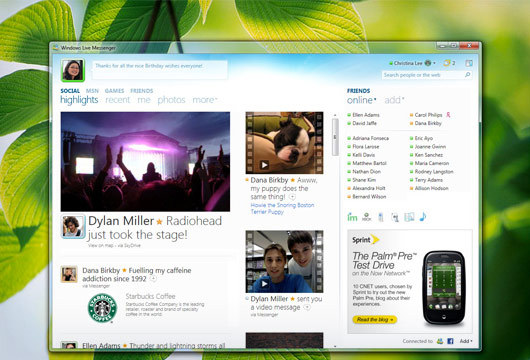Open the online friends filter dropdown
530x360 pixels.
pos(361,100)
